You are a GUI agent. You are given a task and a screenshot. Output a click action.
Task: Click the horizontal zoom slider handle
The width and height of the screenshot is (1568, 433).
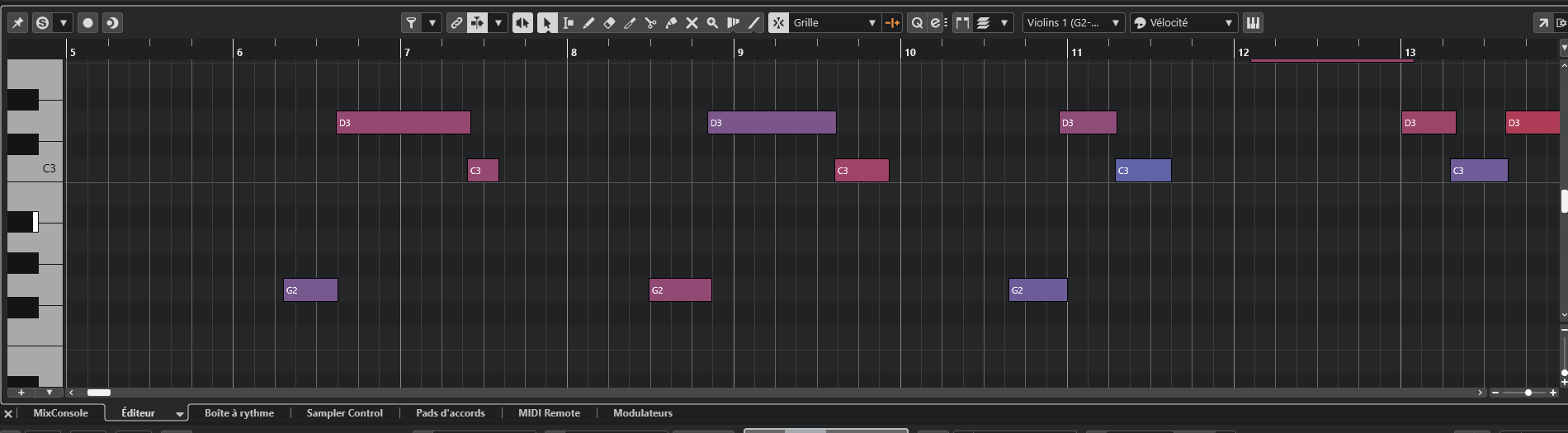(x=1528, y=393)
